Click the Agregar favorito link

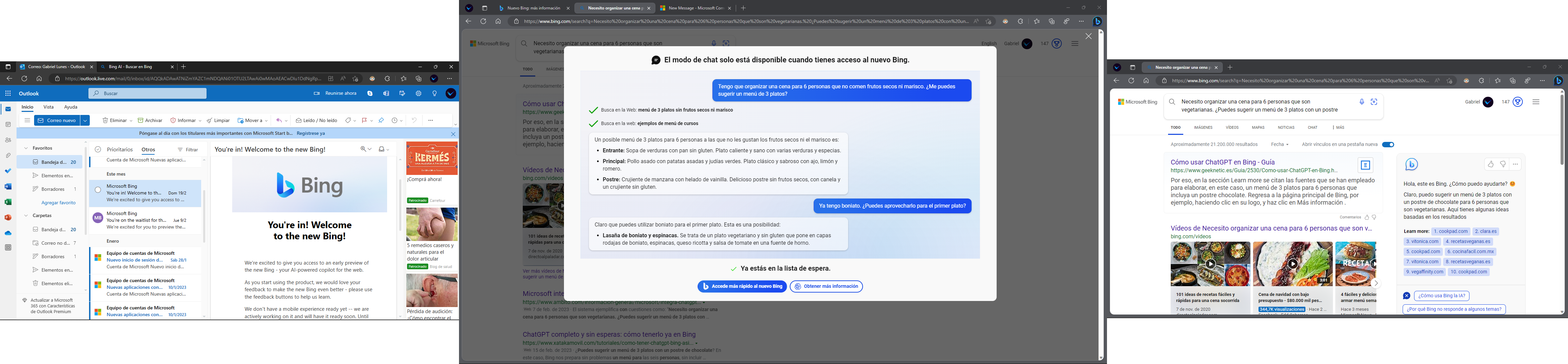[x=58, y=202]
